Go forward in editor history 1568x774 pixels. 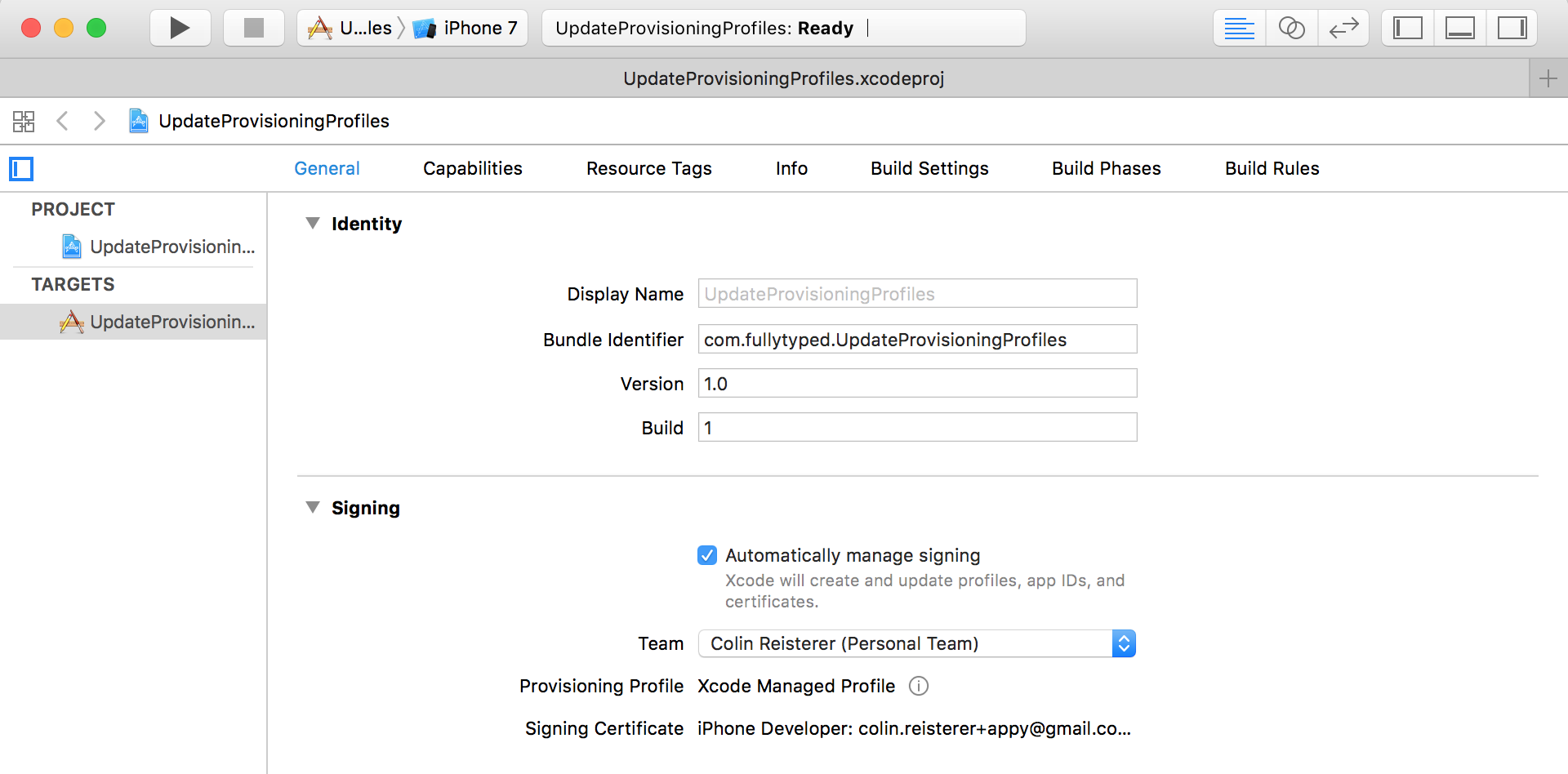pyautogui.click(x=99, y=121)
